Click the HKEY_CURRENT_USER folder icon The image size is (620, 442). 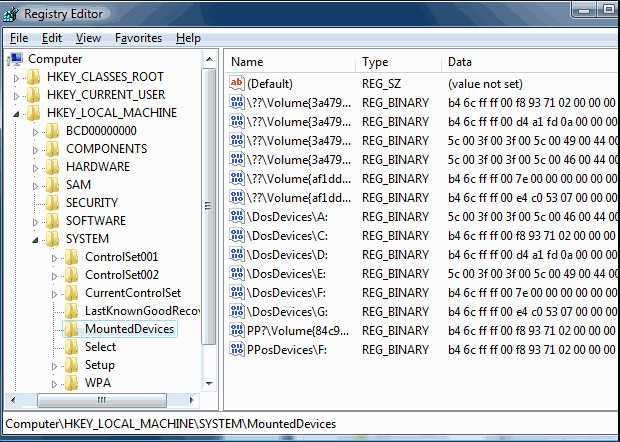[x=34, y=95]
